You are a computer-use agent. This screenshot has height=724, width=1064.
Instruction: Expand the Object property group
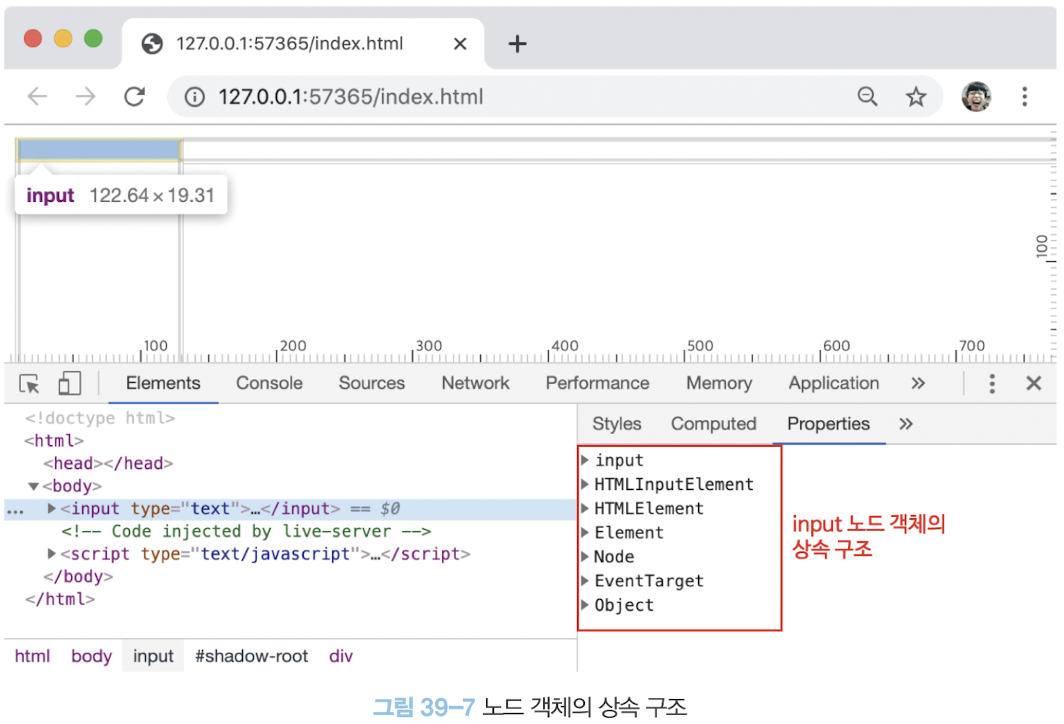point(585,605)
